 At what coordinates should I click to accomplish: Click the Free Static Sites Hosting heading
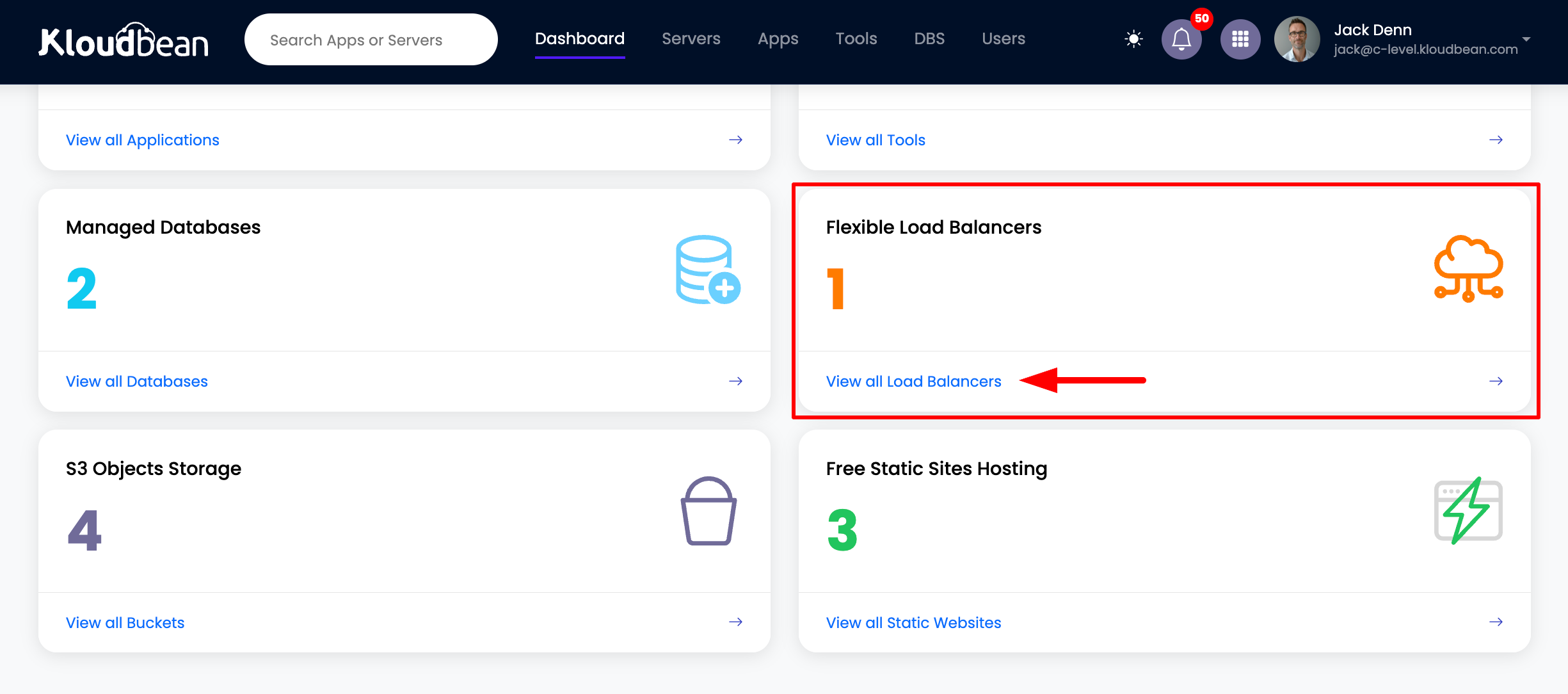[937, 469]
